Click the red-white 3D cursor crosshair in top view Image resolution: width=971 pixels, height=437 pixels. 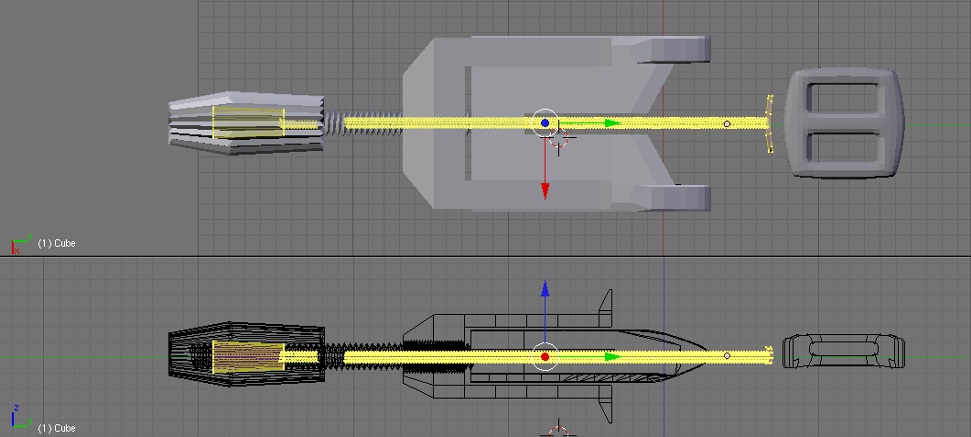(x=560, y=141)
